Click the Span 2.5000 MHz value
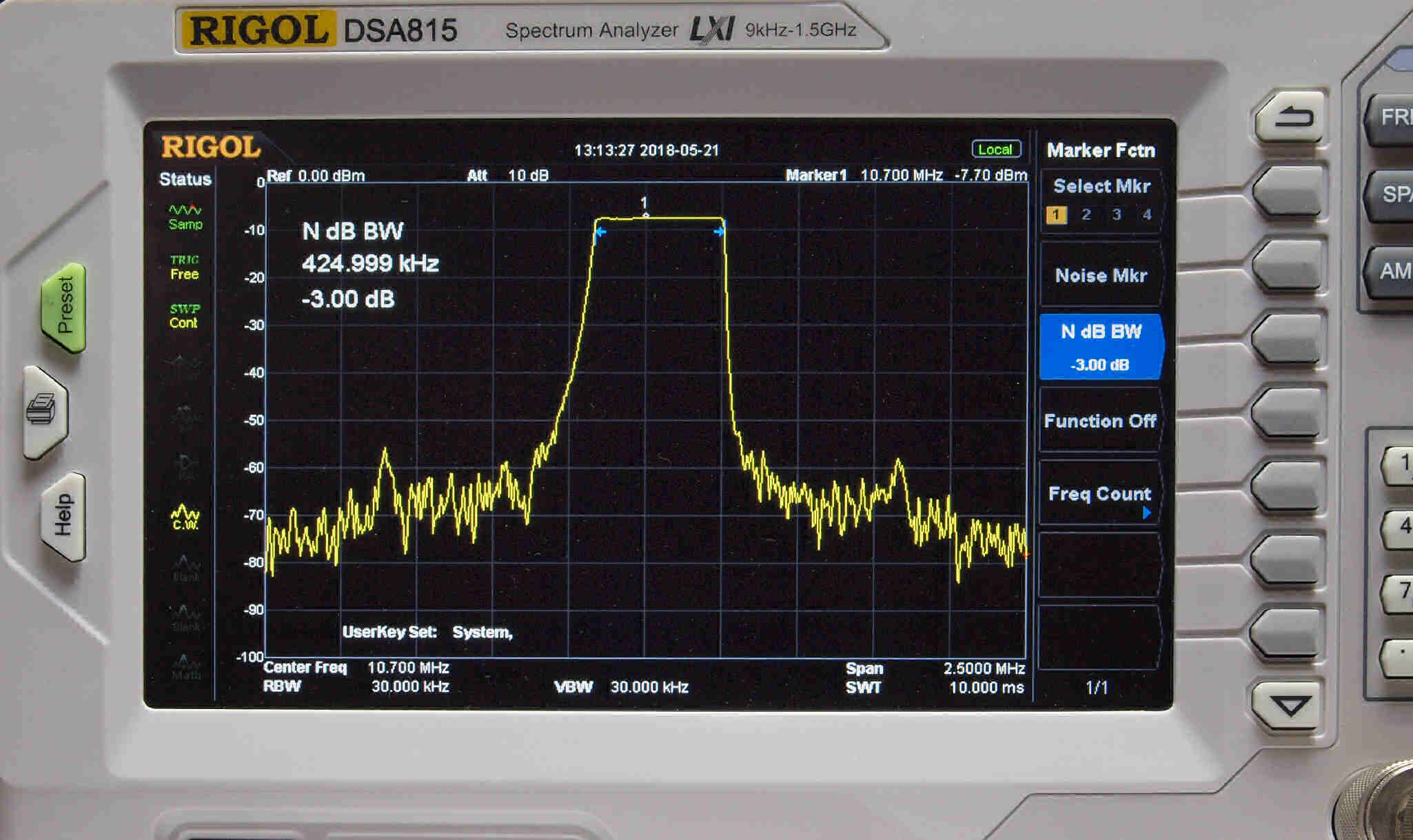 pyautogui.click(x=984, y=668)
